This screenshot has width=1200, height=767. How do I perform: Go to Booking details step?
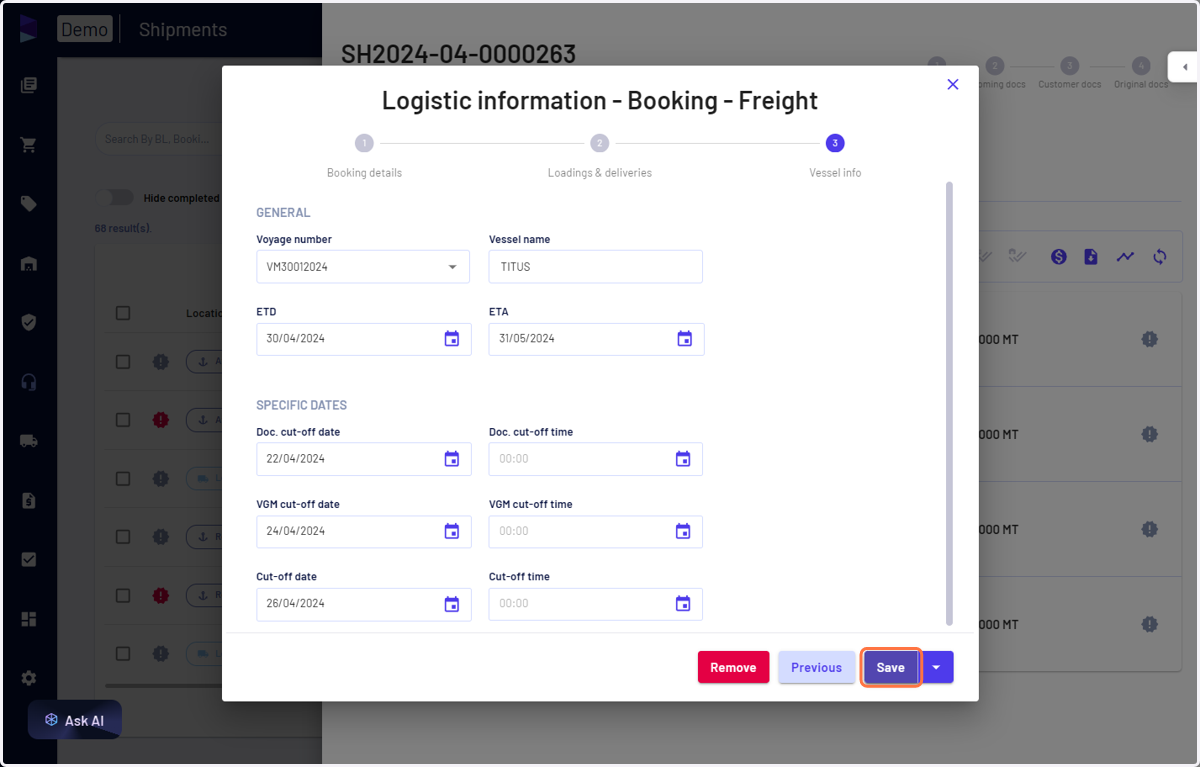(364, 157)
